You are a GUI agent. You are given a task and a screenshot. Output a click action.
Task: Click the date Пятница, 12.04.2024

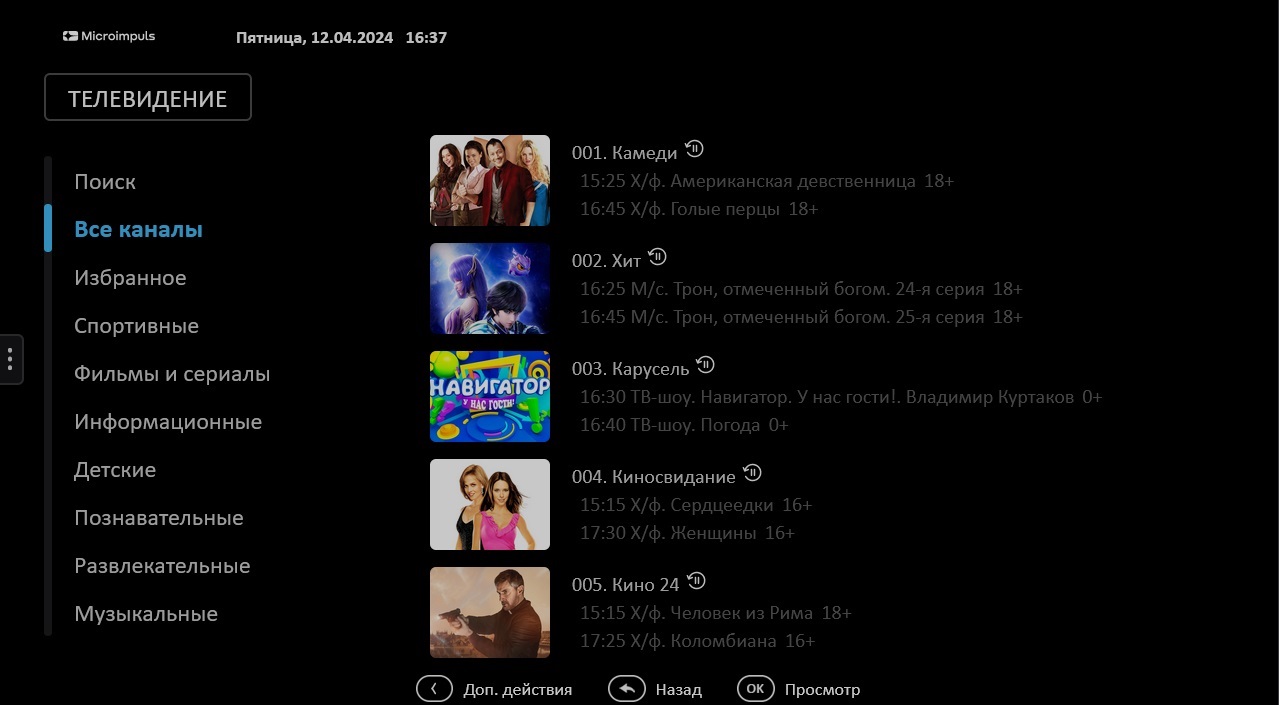pyautogui.click(x=315, y=38)
